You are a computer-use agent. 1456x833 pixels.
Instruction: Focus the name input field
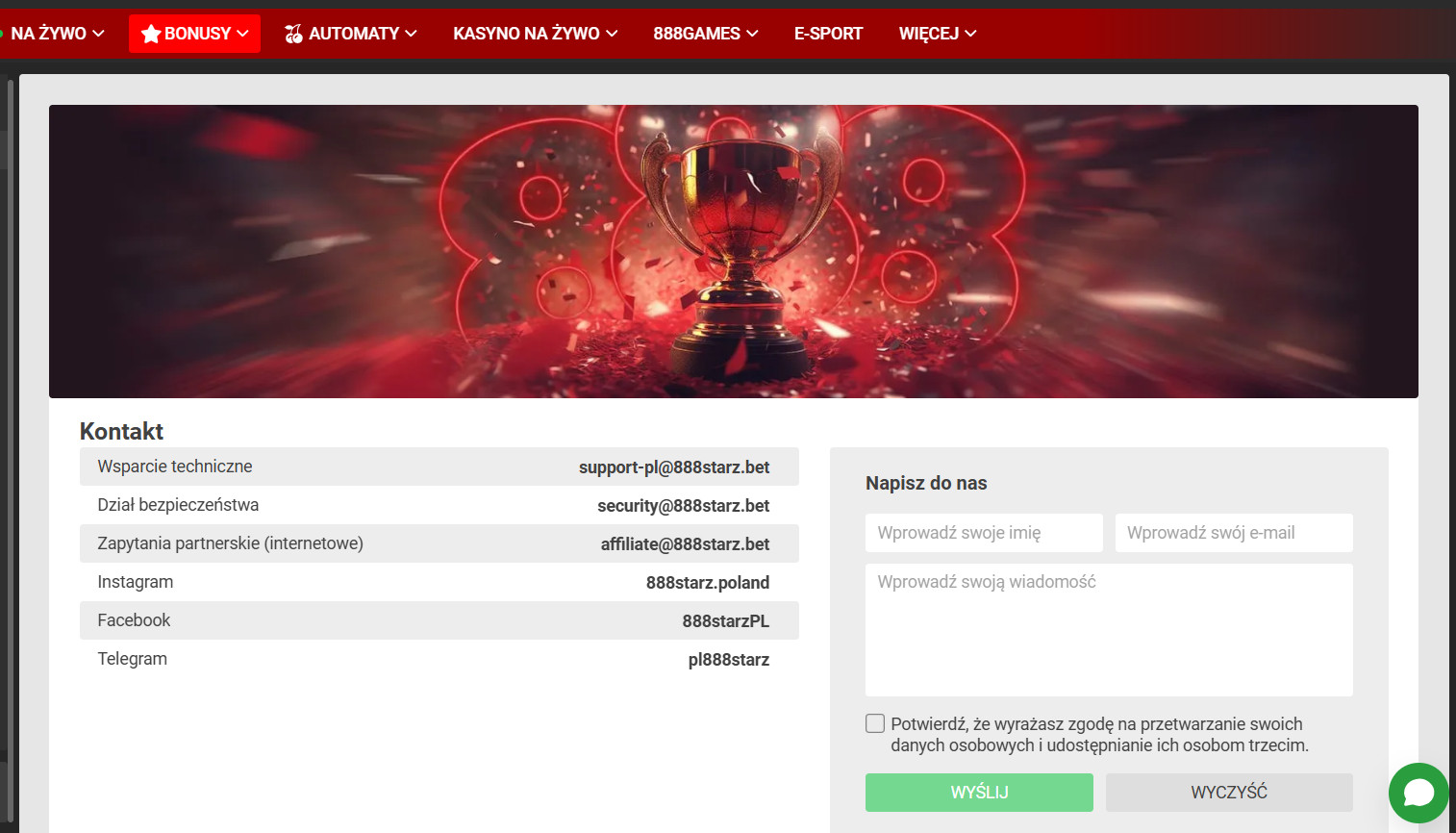984,533
